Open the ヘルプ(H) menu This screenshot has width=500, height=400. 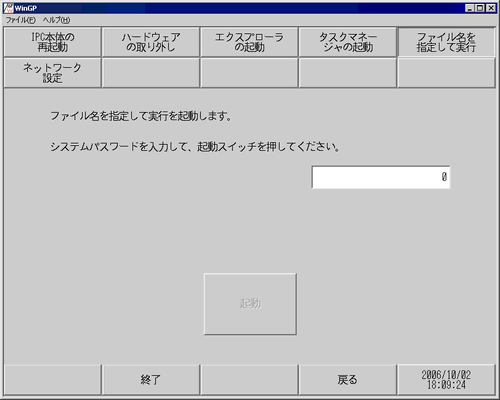(x=56, y=20)
